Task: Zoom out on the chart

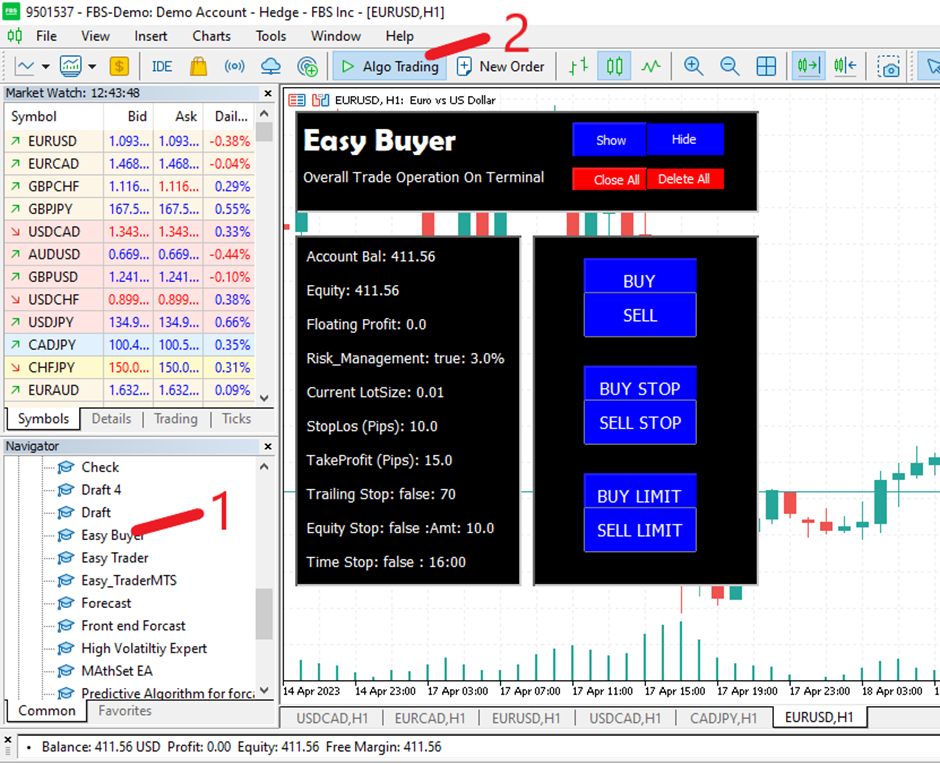Action: pos(729,67)
